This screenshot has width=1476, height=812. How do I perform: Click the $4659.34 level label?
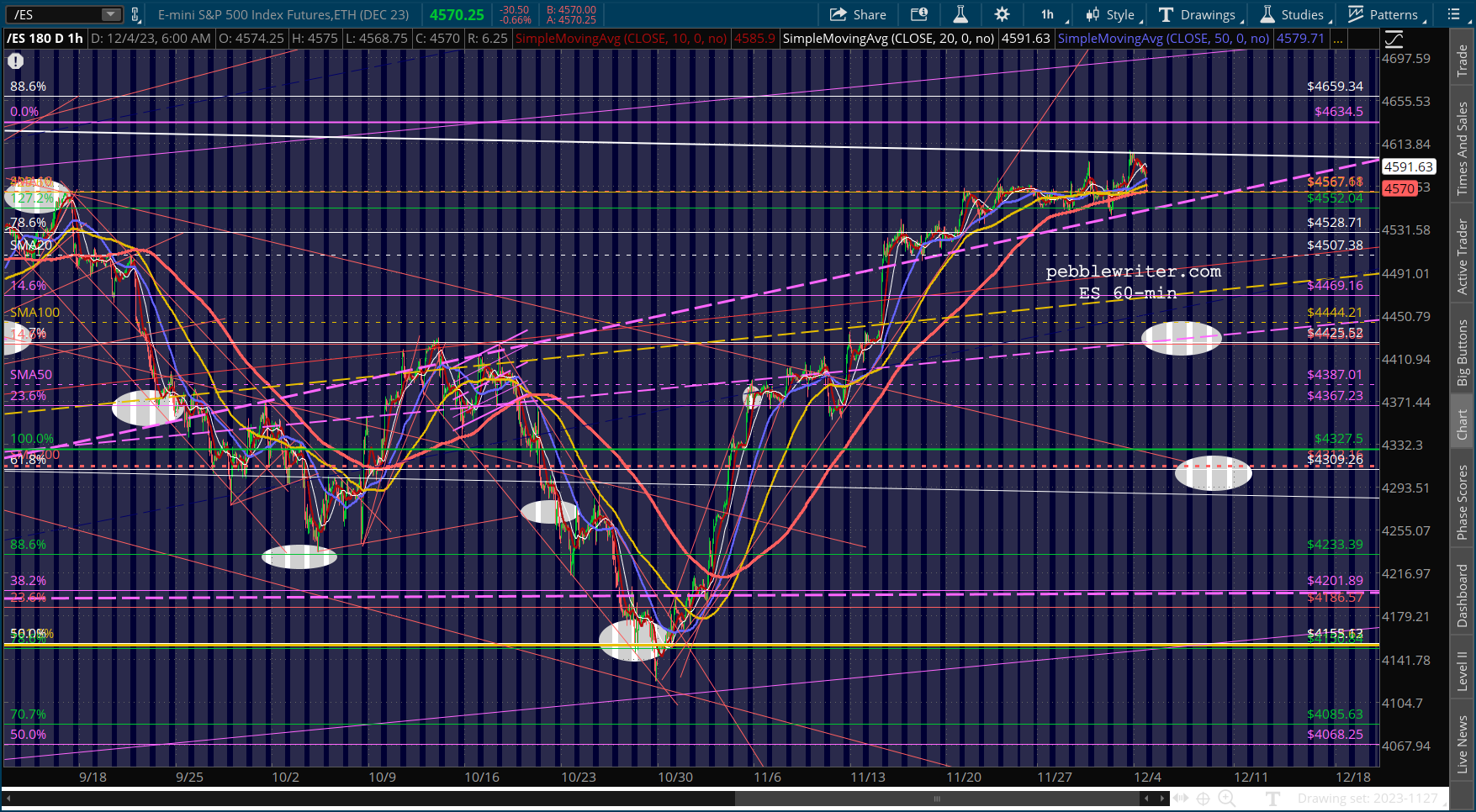(1336, 87)
